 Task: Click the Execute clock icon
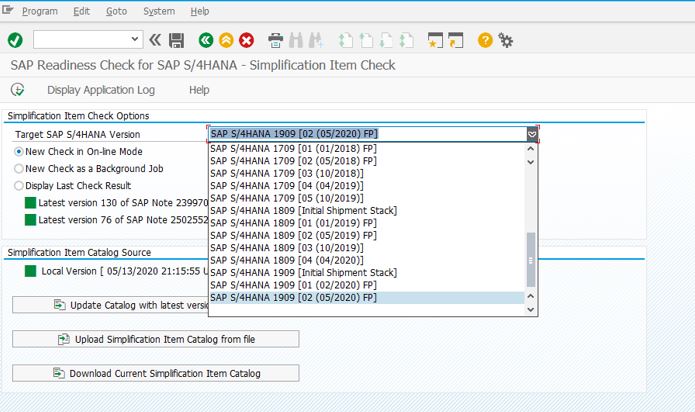pyautogui.click(x=17, y=89)
